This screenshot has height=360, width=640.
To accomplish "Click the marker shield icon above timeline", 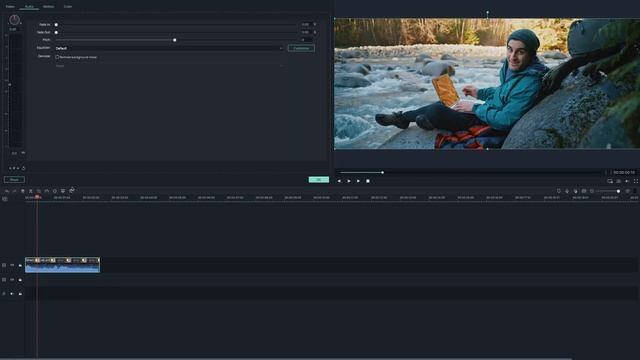I will (x=559, y=191).
